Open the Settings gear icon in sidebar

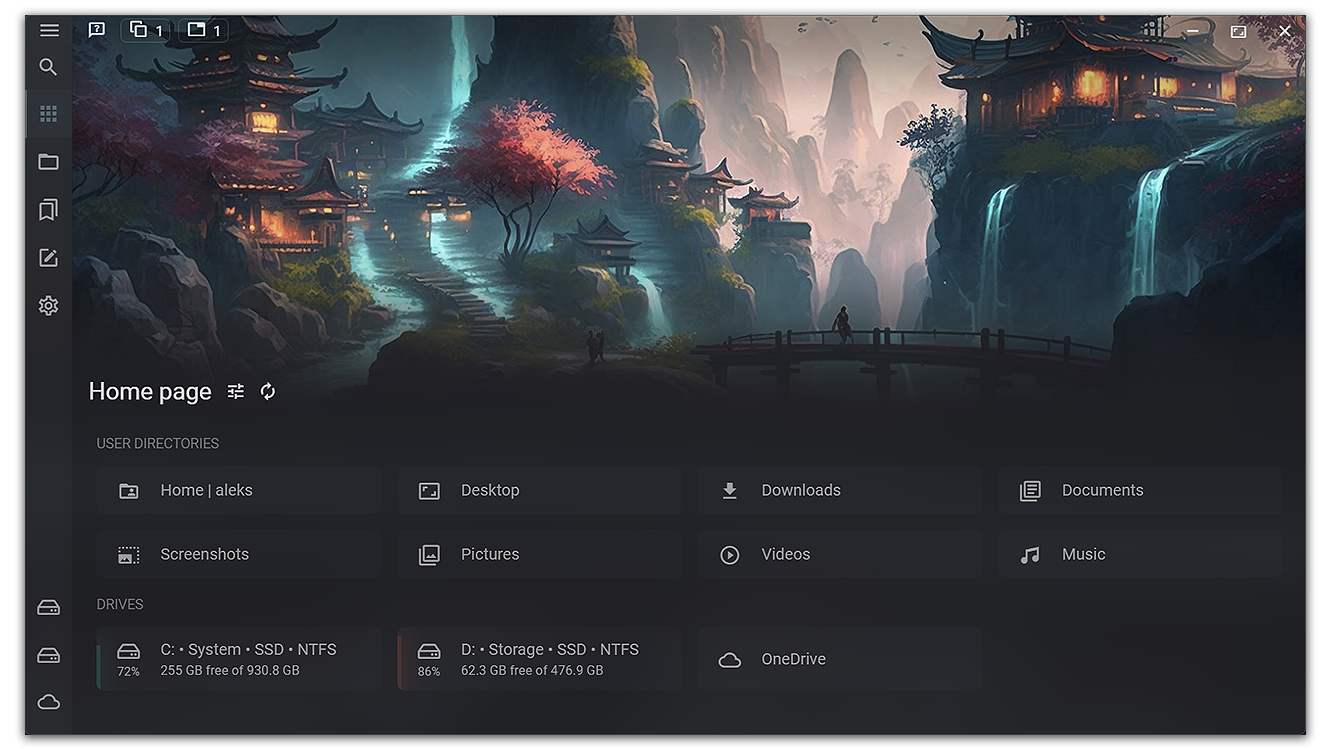(x=48, y=306)
